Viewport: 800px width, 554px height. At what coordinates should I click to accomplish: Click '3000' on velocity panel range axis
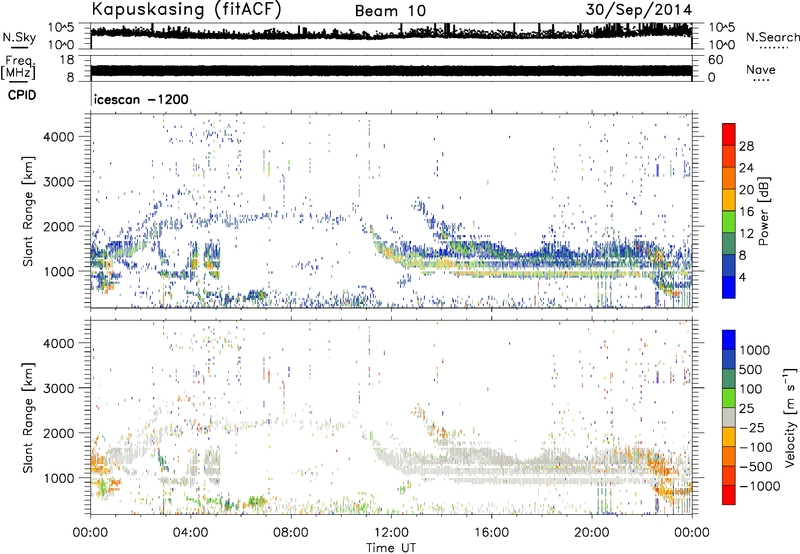pos(58,388)
